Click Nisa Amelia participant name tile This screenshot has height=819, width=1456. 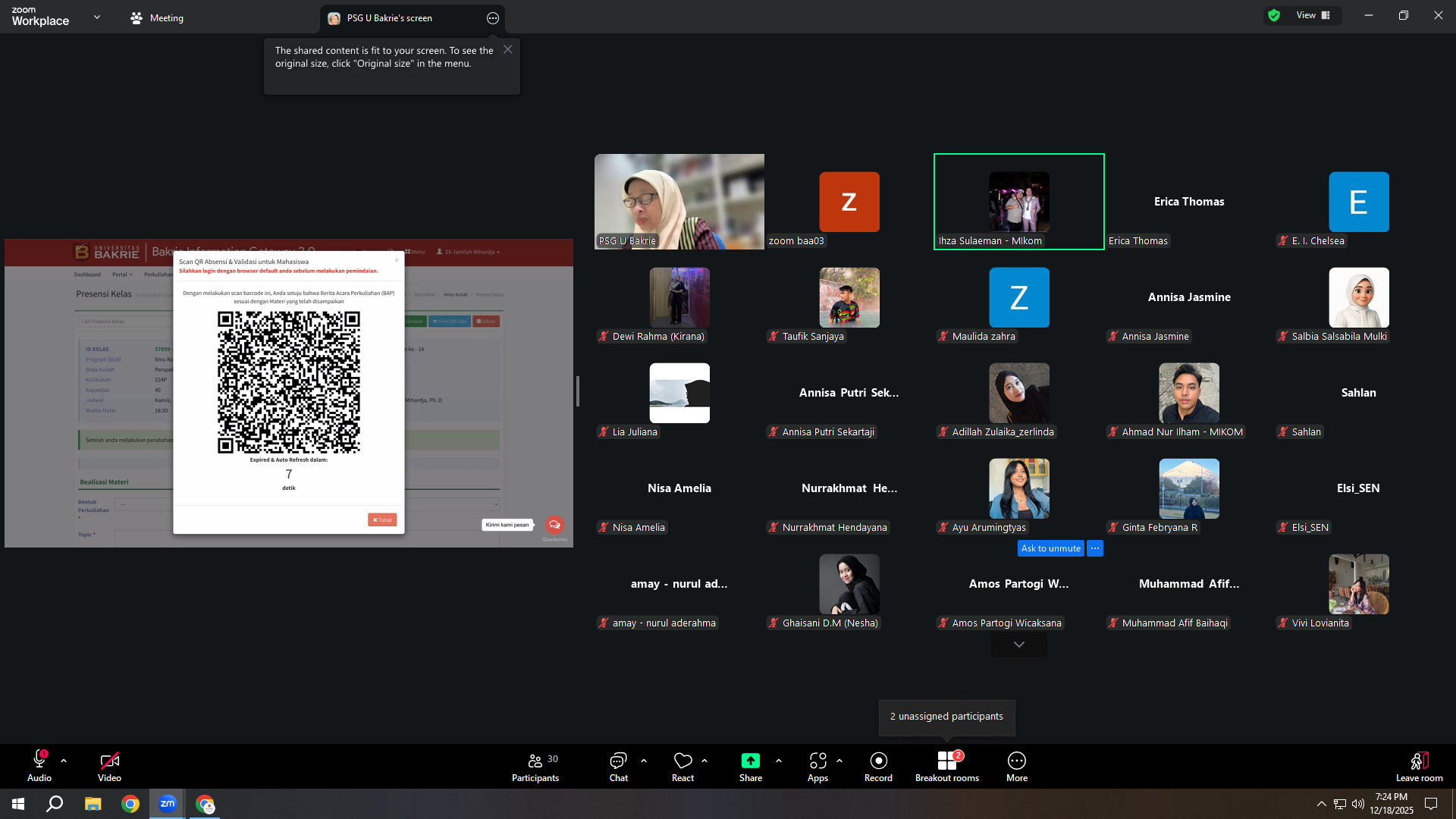point(679,488)
